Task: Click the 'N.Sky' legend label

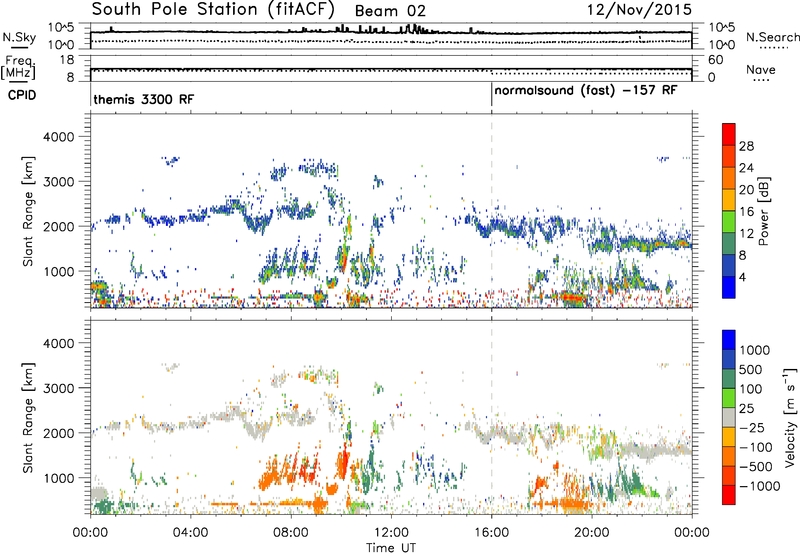Action: [19, 37]
